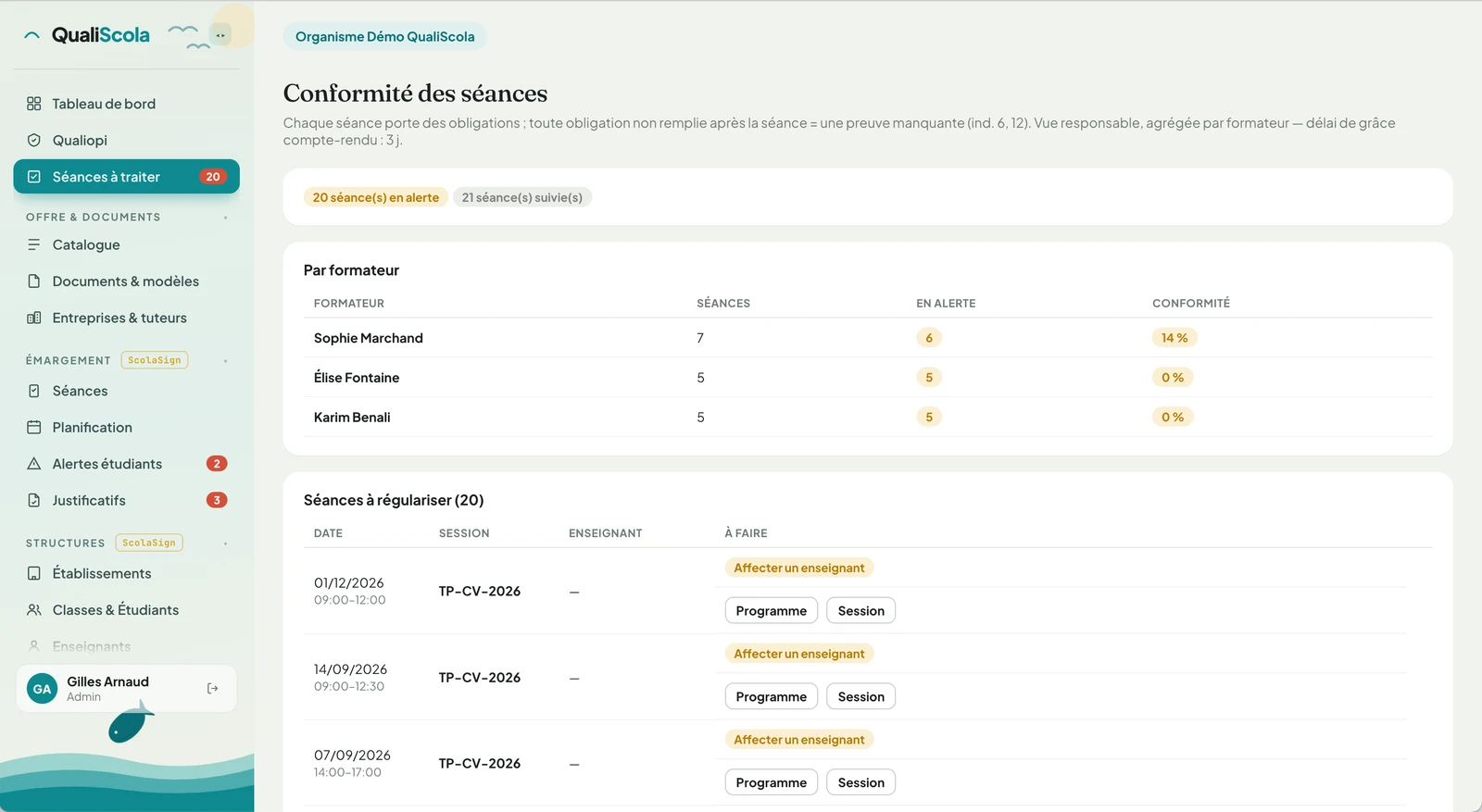The width and height of the screenshot is (1482, 812).
Task: Click the Alertes étudiants warning triangle icon
Action: [34, 464]
